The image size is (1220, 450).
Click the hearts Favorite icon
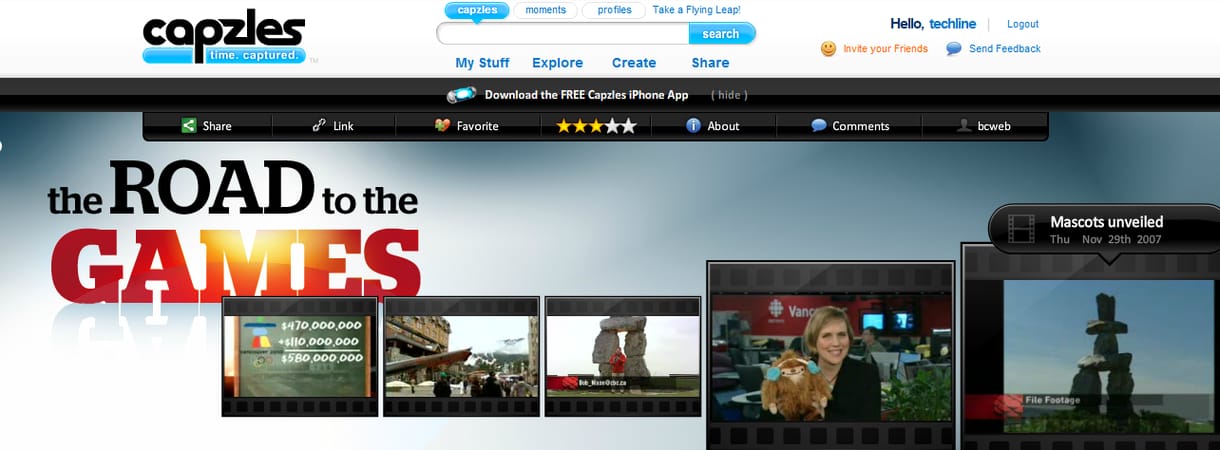tap(442, 125)
